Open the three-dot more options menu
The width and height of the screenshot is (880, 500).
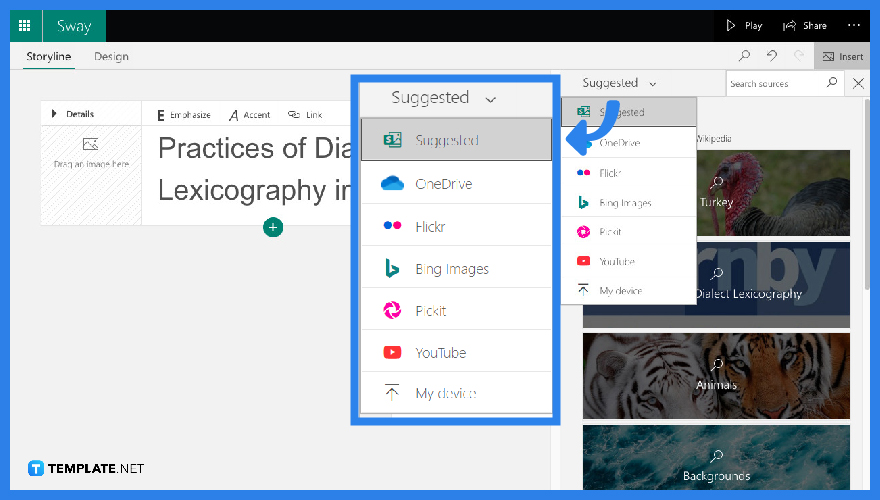coord(854,25)
